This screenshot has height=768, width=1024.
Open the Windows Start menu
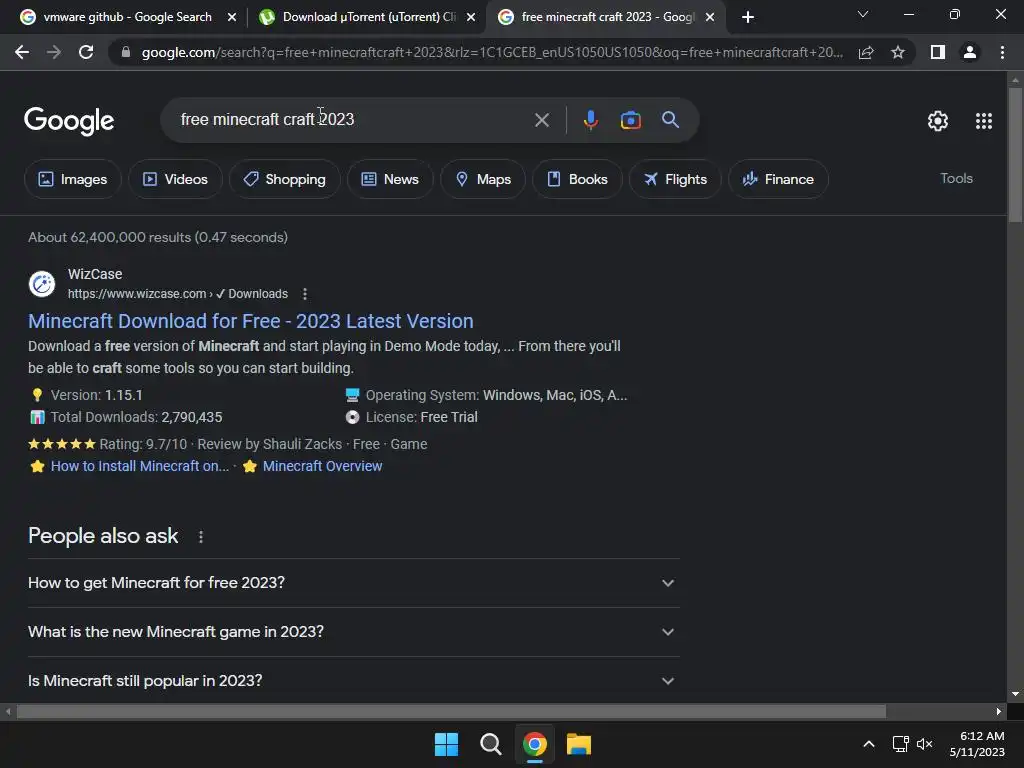(447, 744)
